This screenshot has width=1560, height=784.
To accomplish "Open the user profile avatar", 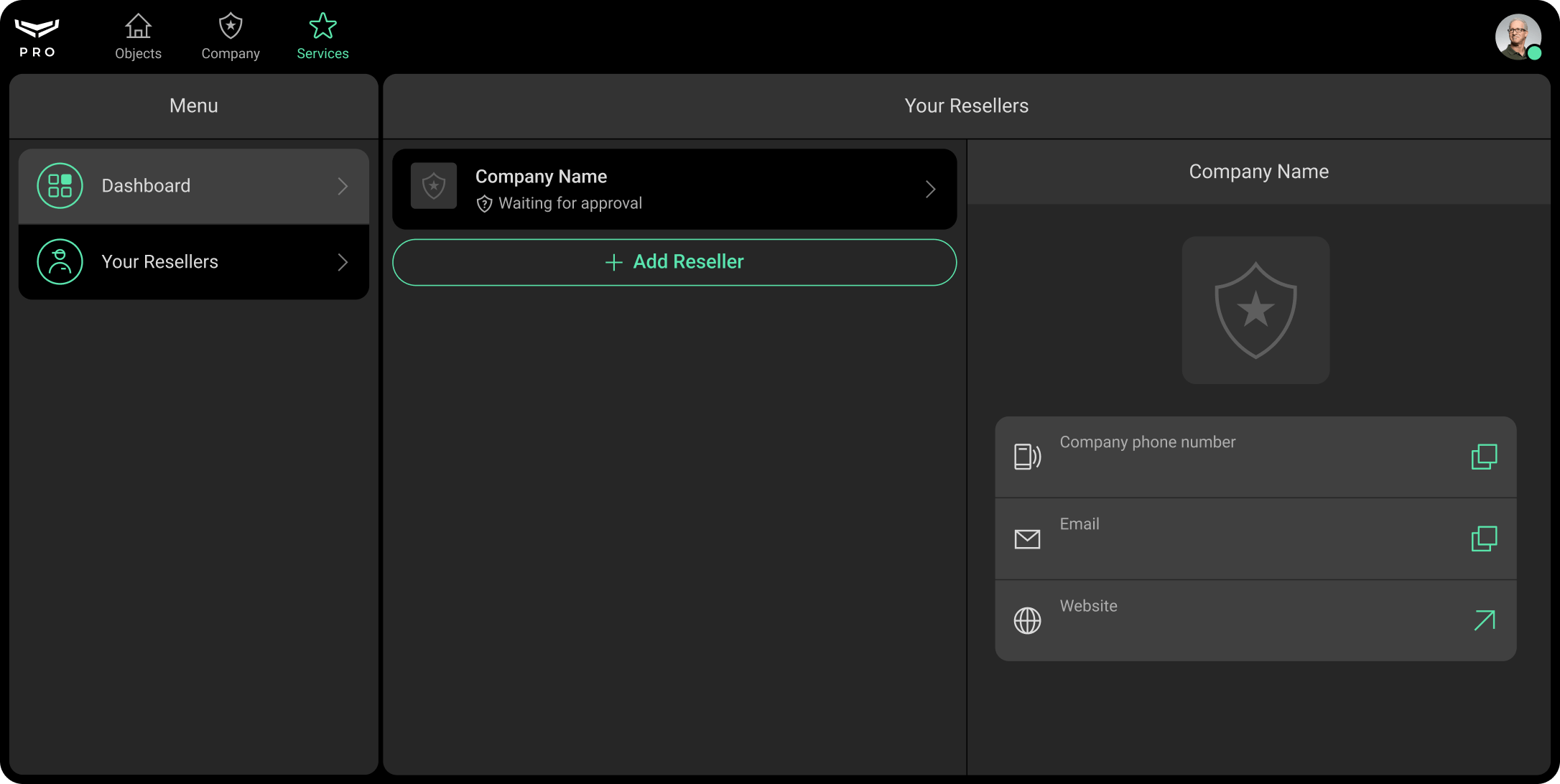I will coord(1517,37).
